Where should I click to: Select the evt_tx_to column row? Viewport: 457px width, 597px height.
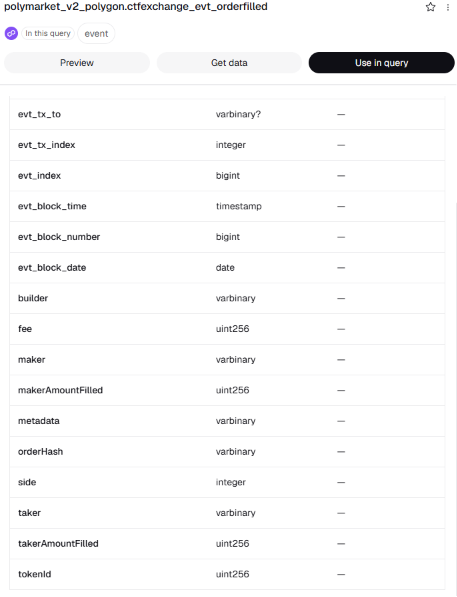[227, 114]
